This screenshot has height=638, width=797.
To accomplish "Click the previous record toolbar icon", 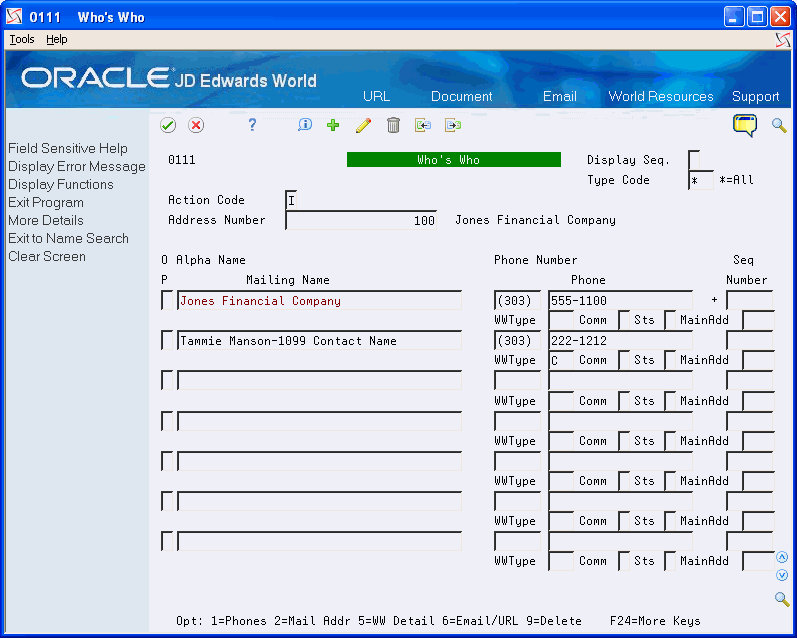I will pyautogui.click(x=423, y=125).
